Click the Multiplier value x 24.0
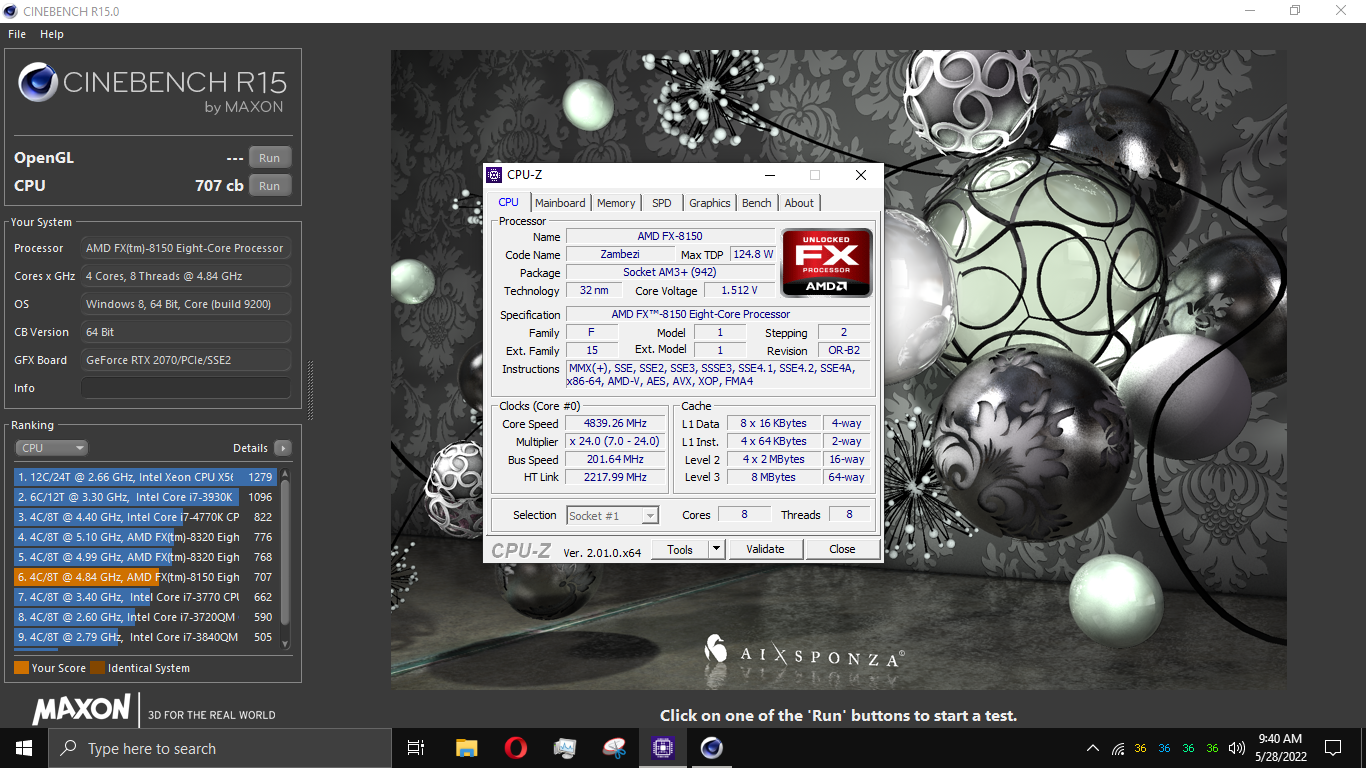Image resolution: width=1366 pixels, height=768 pixels. pyautogui.click(x=615, y=441)
